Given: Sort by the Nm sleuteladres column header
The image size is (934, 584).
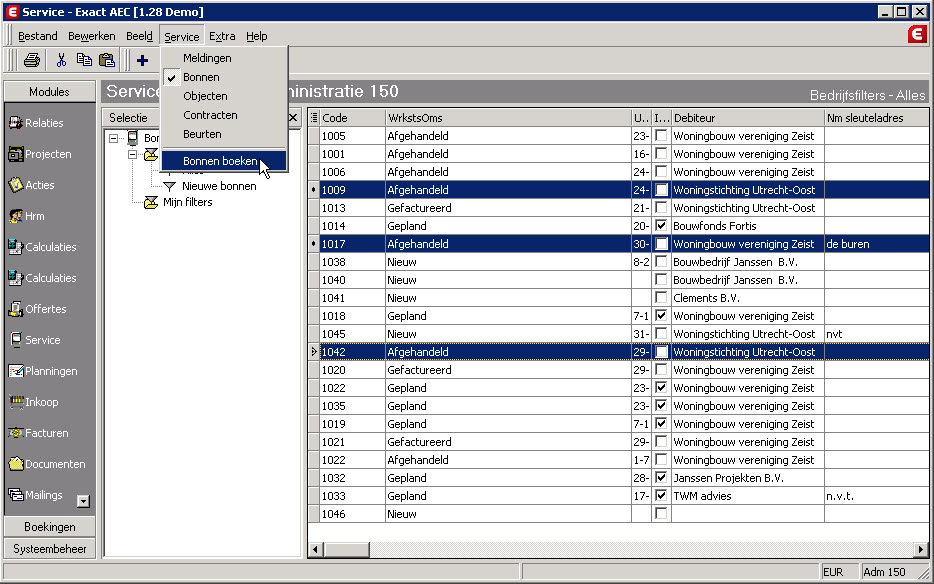Looking at the screenshot, I should tap(876, 118).
